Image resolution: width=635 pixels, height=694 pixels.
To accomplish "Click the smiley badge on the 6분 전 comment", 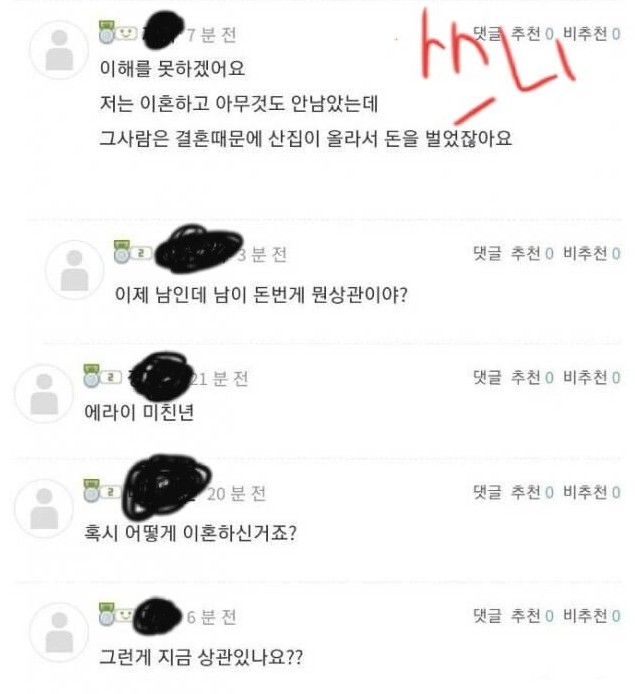I will pos(126,614).
